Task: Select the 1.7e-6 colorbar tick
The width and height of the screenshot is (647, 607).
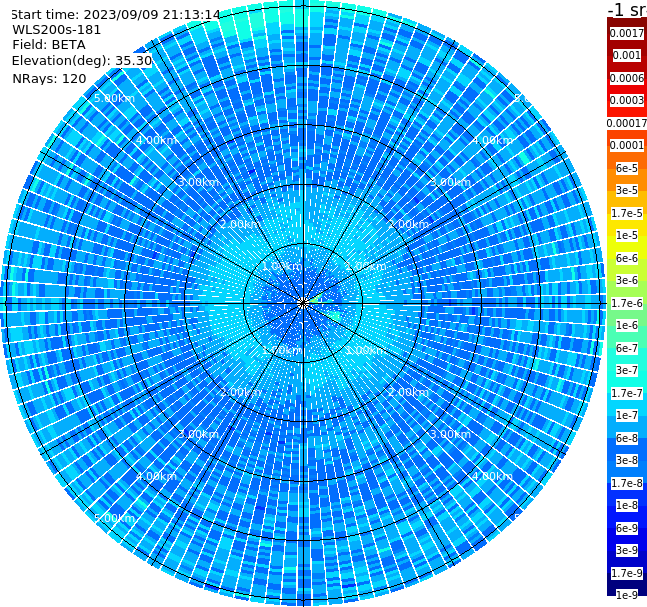Action: click(627, 303)
